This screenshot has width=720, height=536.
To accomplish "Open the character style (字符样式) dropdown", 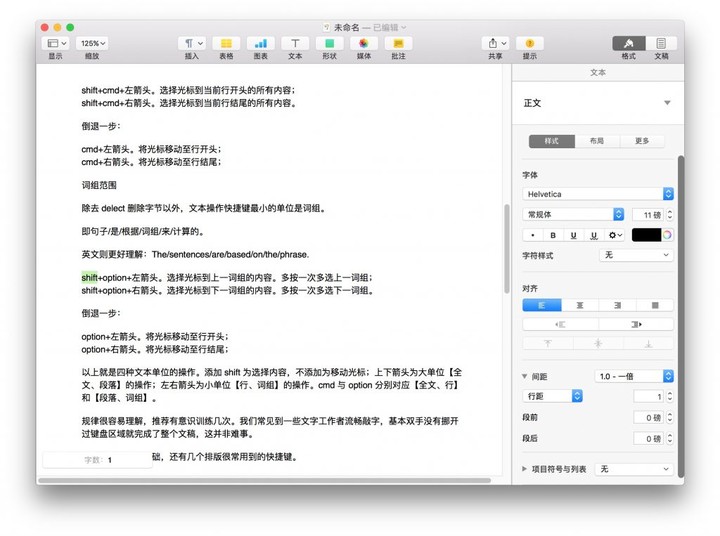I will 636,255.
